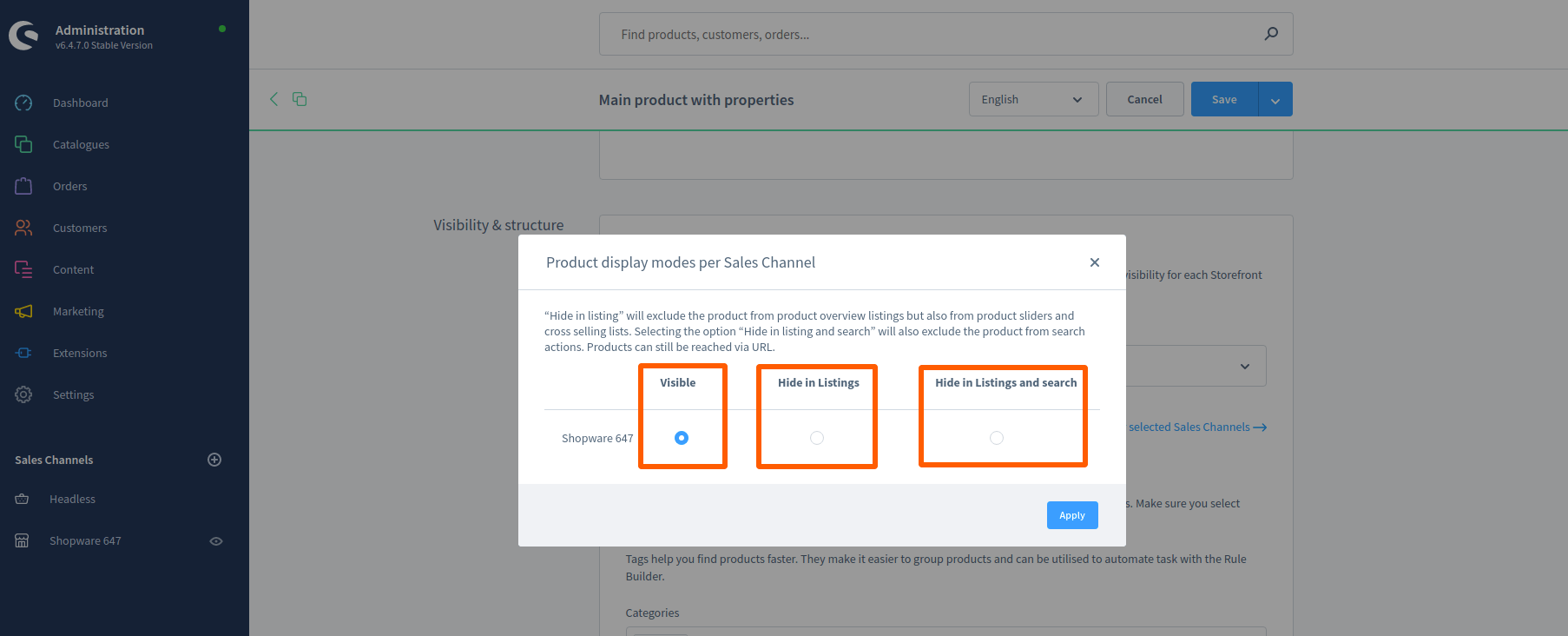Open the Extensions menu item
Viewport: 1568px width, 636px height.
[80, 353]
